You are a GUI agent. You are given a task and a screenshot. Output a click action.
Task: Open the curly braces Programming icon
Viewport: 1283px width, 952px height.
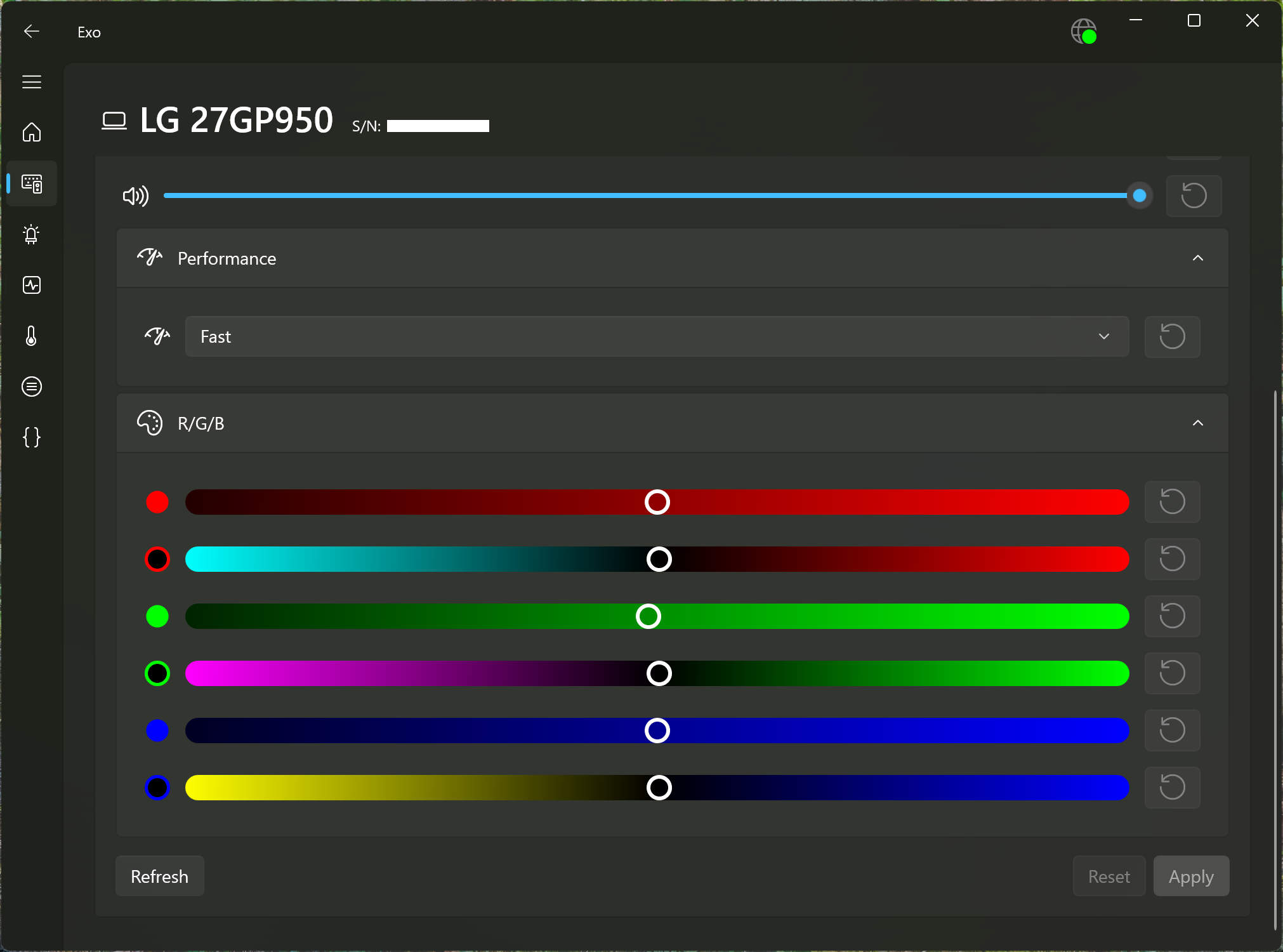point(32,437)
